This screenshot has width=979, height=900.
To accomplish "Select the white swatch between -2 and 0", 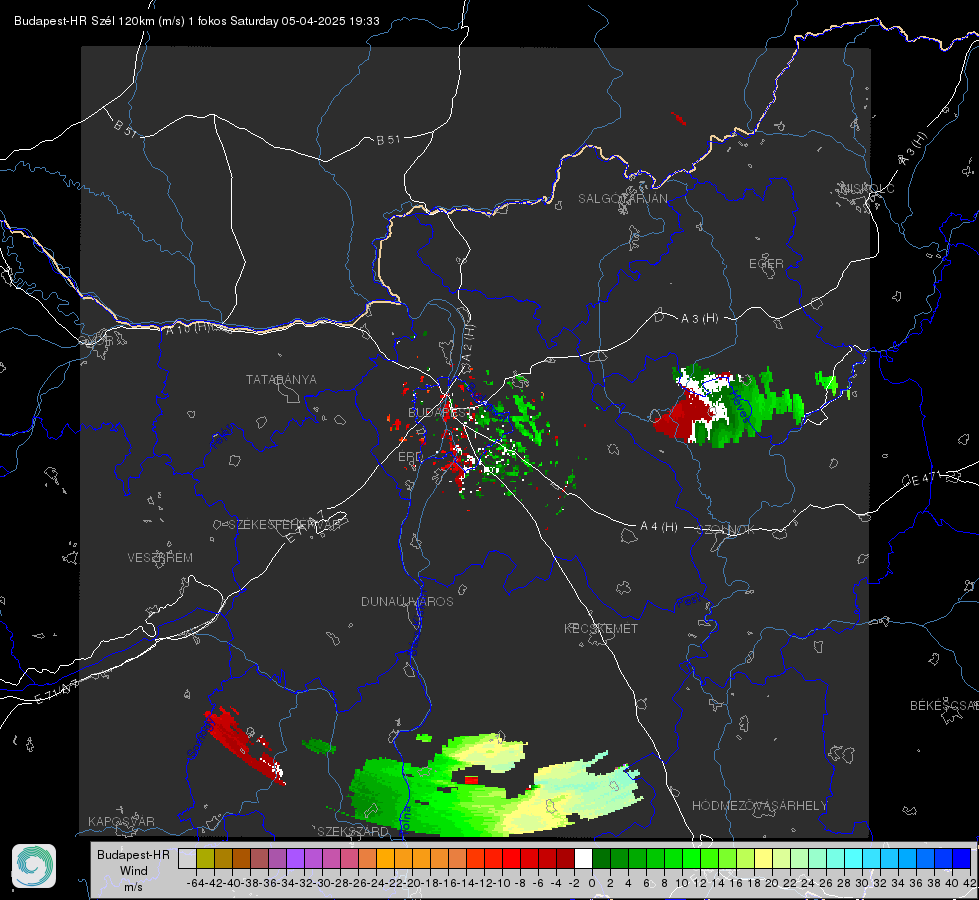I will coord(583,859).
